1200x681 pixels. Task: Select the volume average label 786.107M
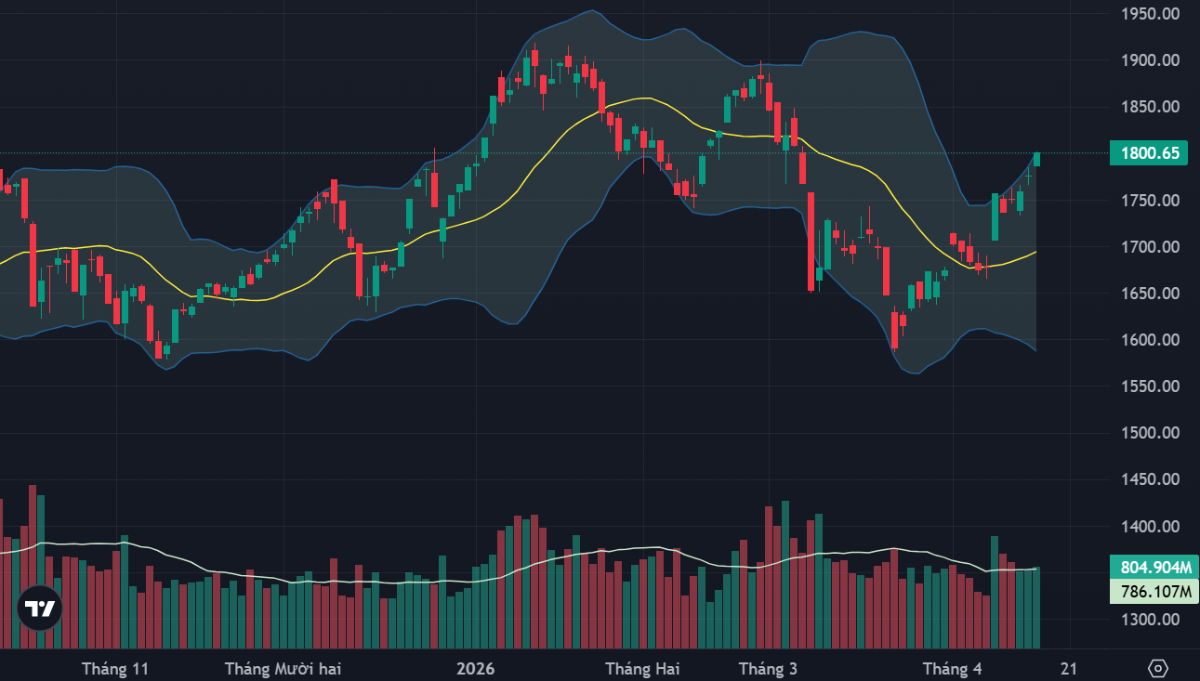coord(1153,591)
